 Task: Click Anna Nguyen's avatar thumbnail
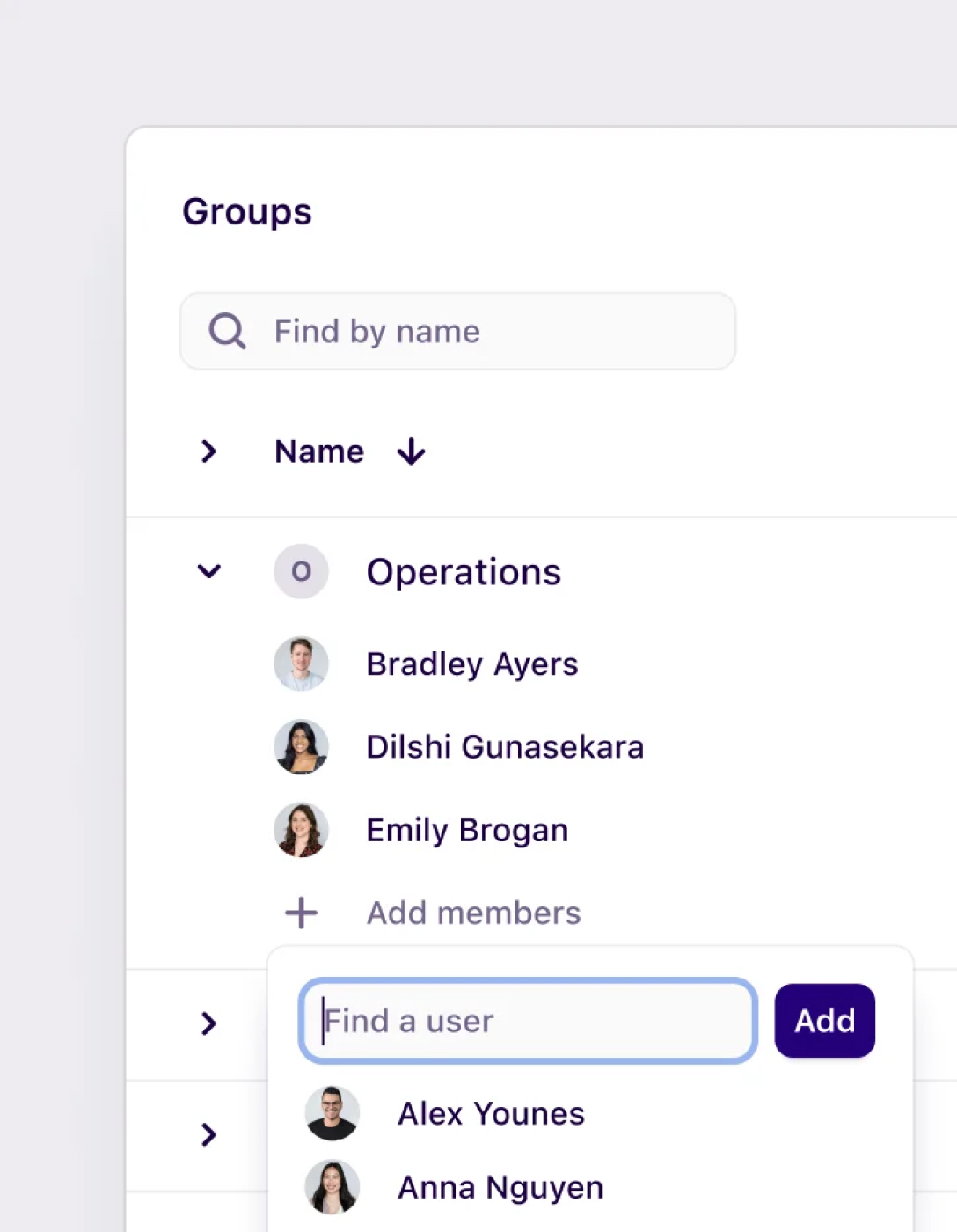pyautogui.click(x=332, y=1186)
